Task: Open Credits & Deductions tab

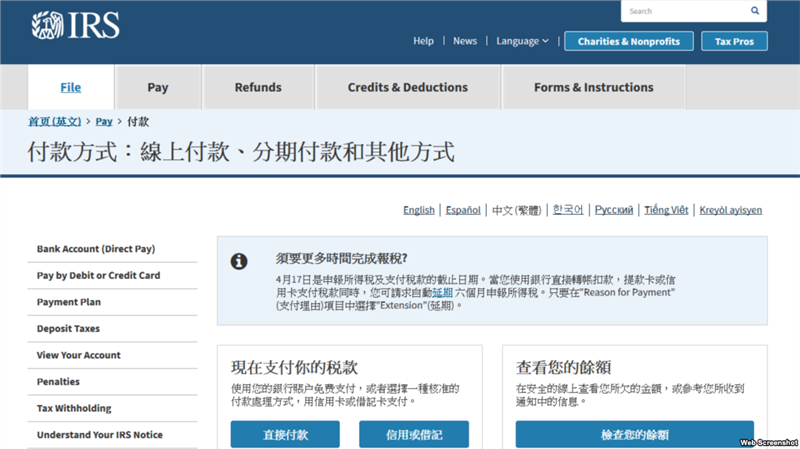Action: pyautogui.click(x=407, y=87)
